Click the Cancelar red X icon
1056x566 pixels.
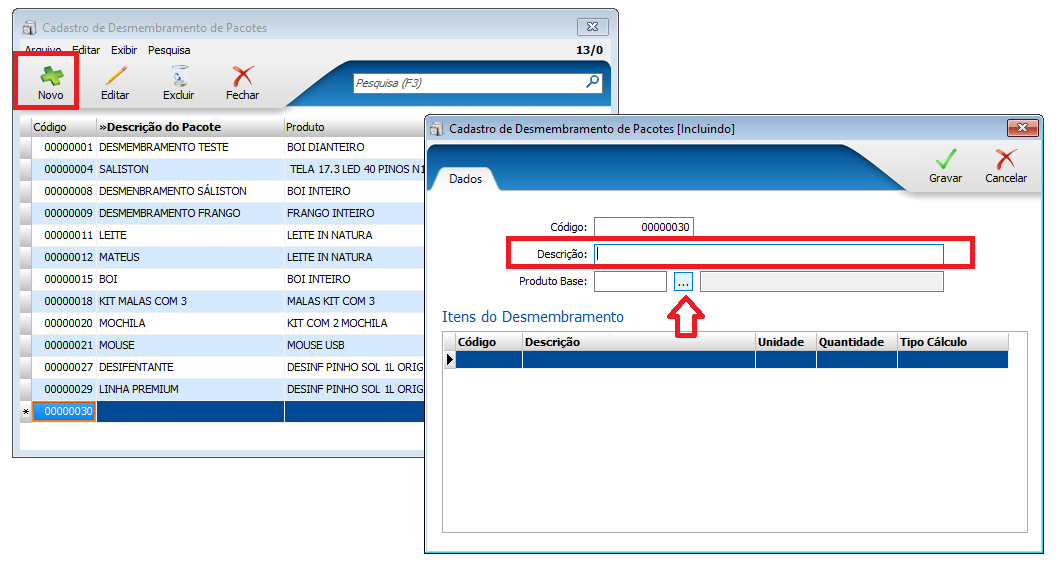[1005, 159]
